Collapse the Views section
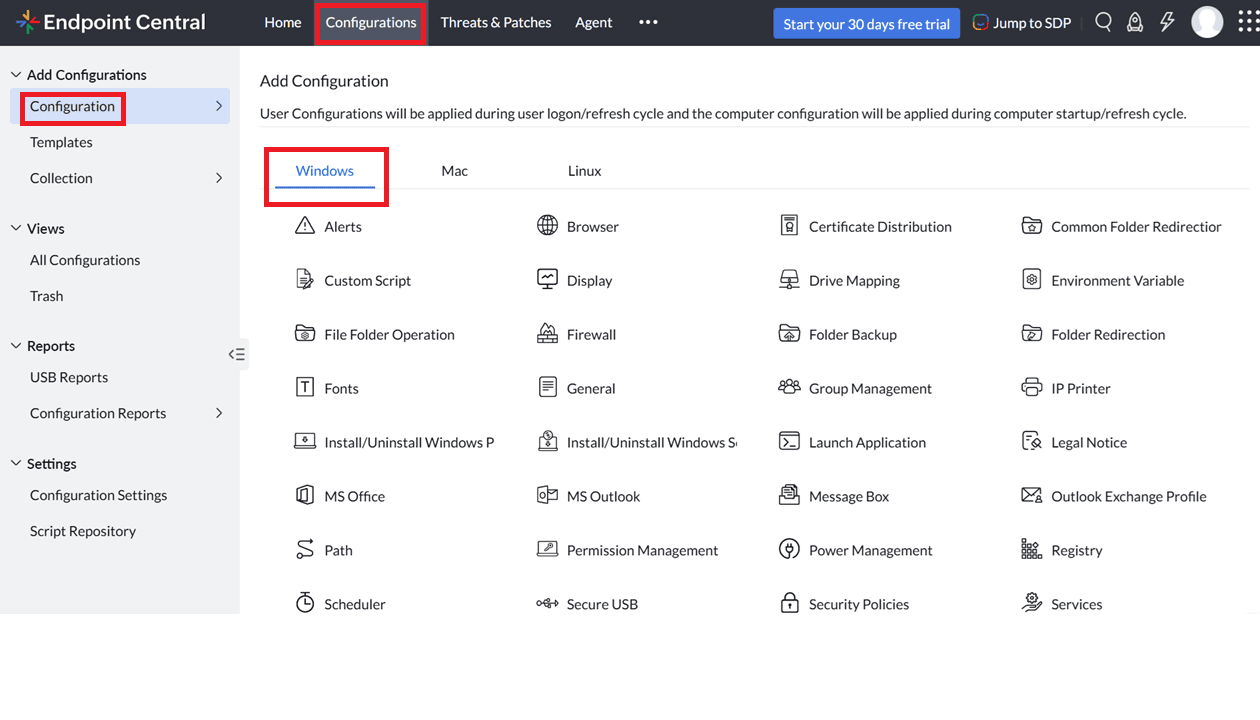The width and height of the screenshot is (1260, 720). (x=16, y=229)
